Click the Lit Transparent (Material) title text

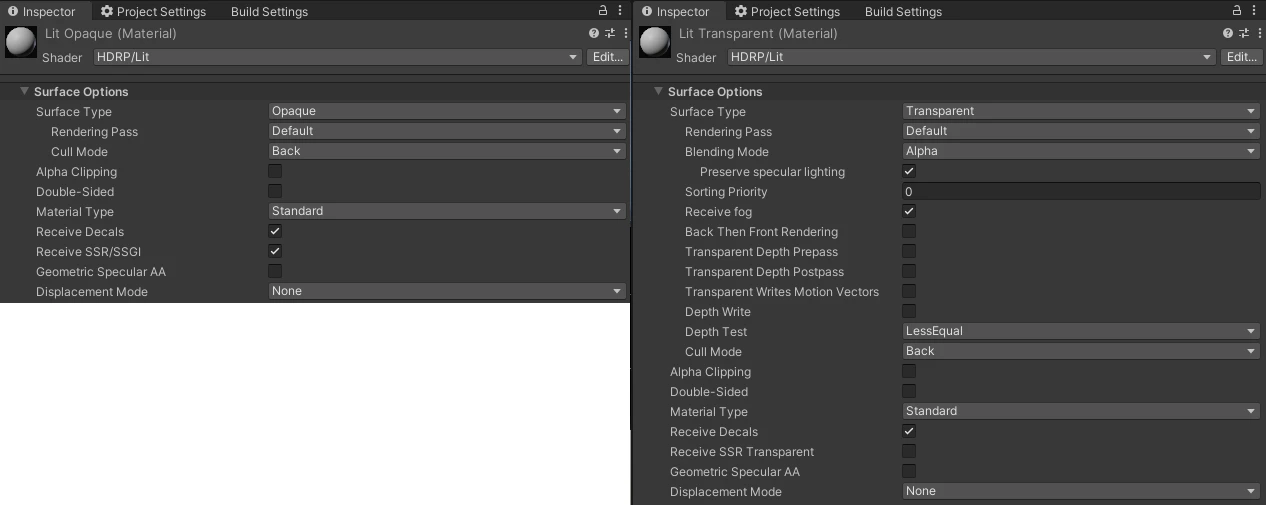(x=758, y=33)
